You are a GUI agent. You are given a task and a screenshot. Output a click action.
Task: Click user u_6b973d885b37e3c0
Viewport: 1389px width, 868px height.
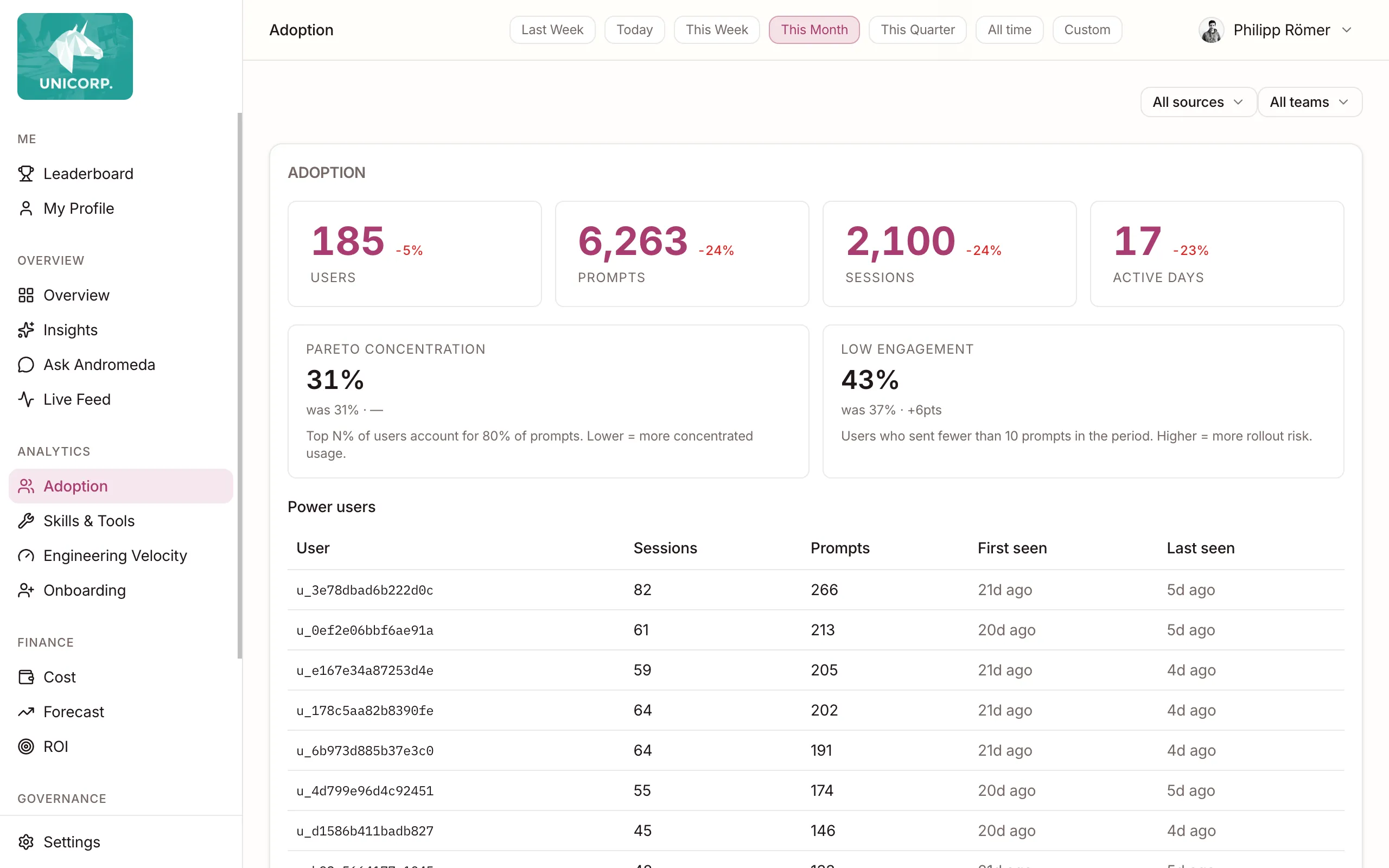pos(365,751)
